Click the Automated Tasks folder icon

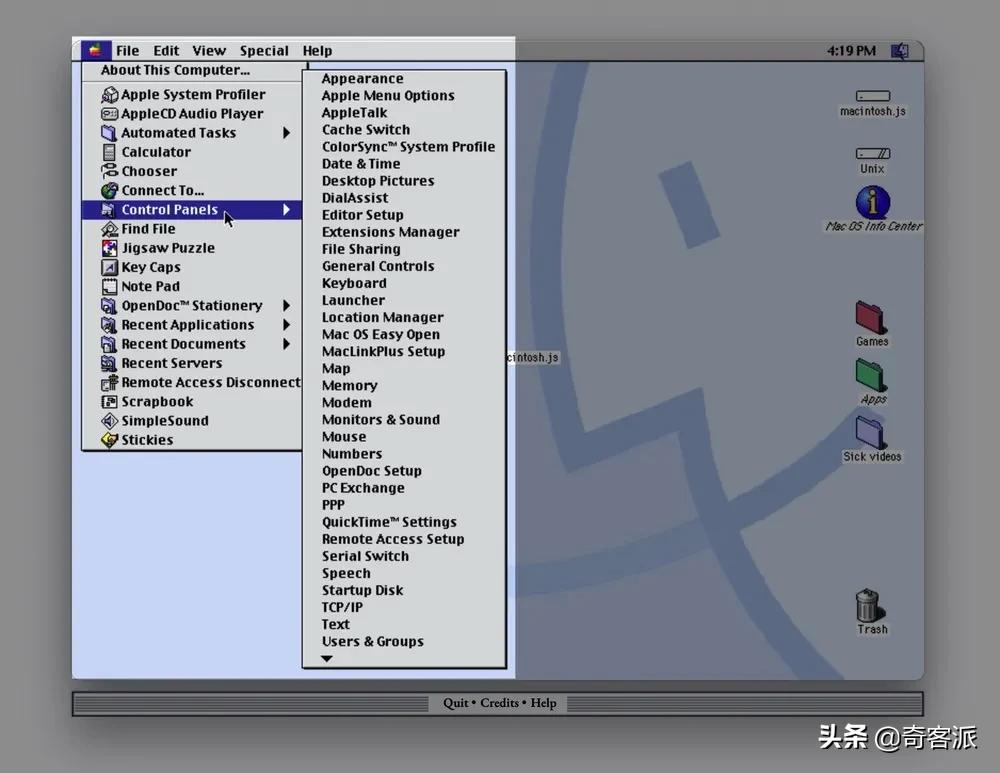[109, 133]
